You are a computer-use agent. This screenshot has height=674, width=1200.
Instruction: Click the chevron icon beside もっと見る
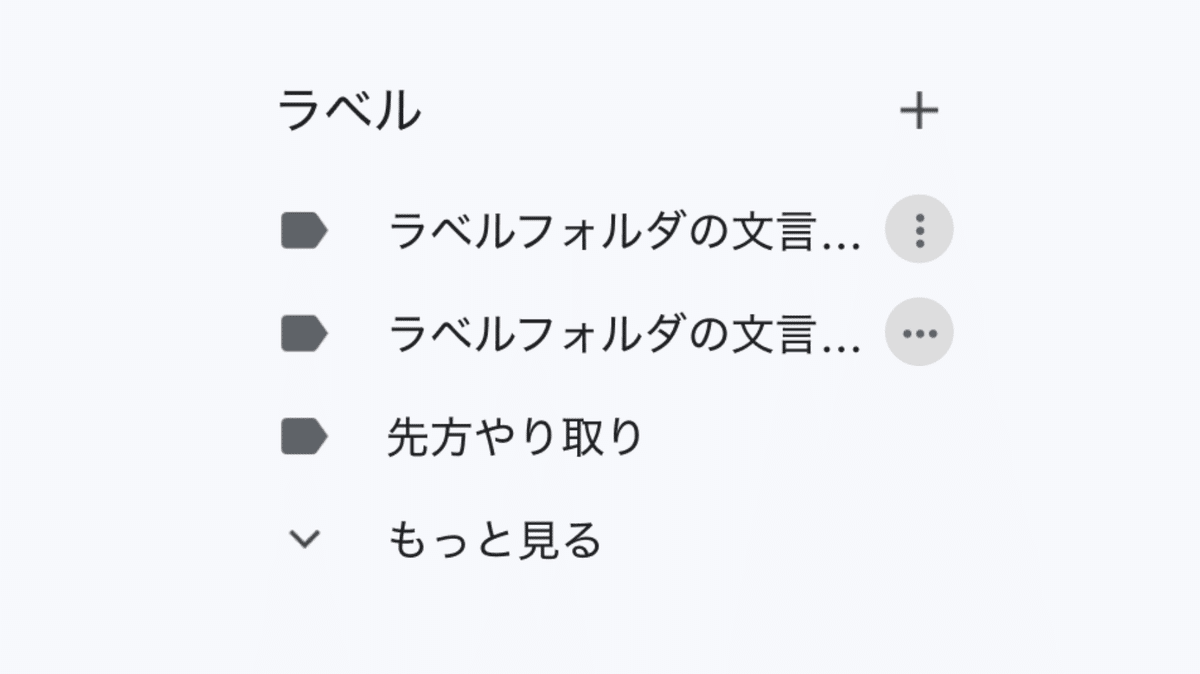[304, 540]
